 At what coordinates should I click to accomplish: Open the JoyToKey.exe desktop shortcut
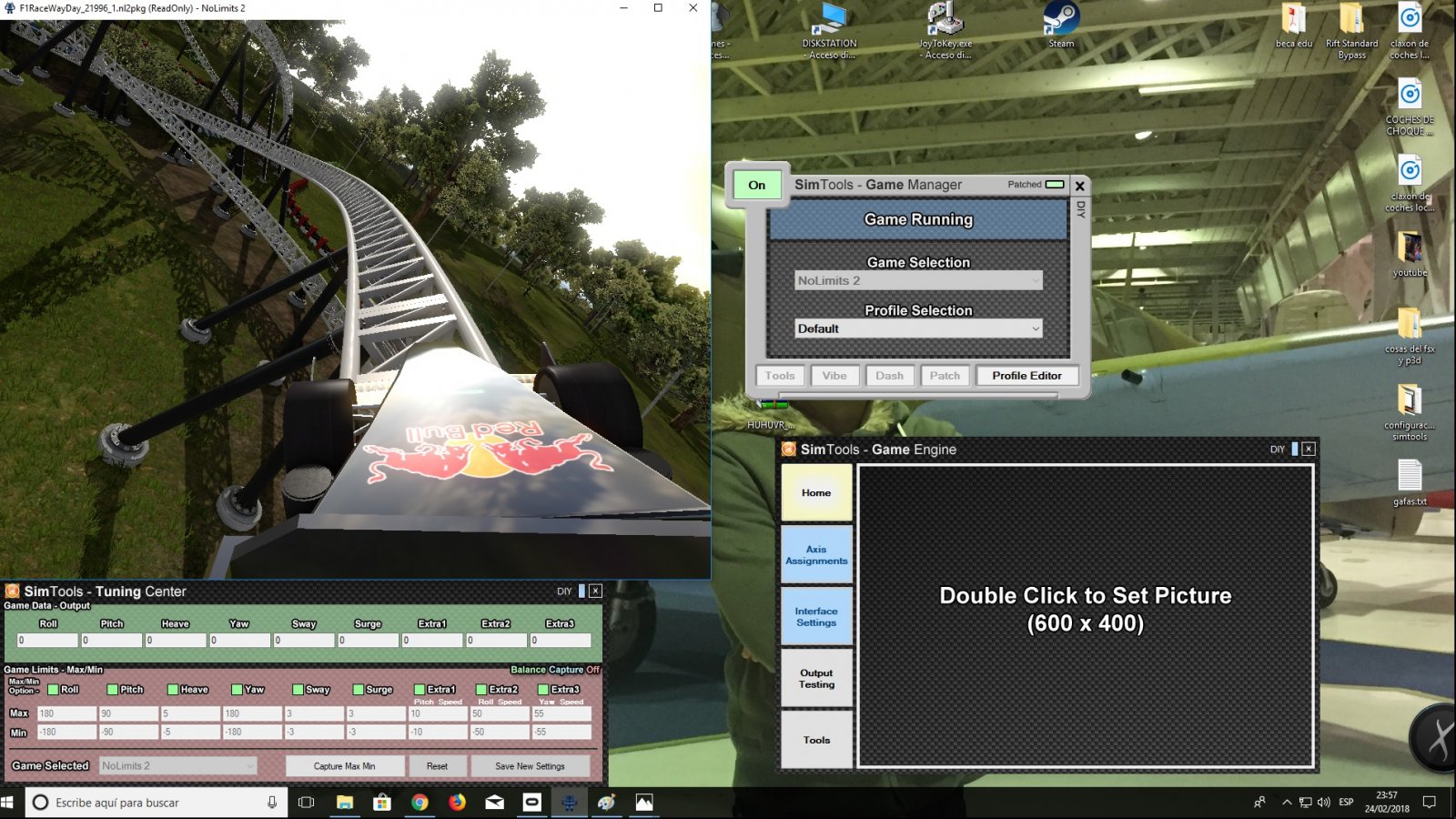click(x=945, y=20)
